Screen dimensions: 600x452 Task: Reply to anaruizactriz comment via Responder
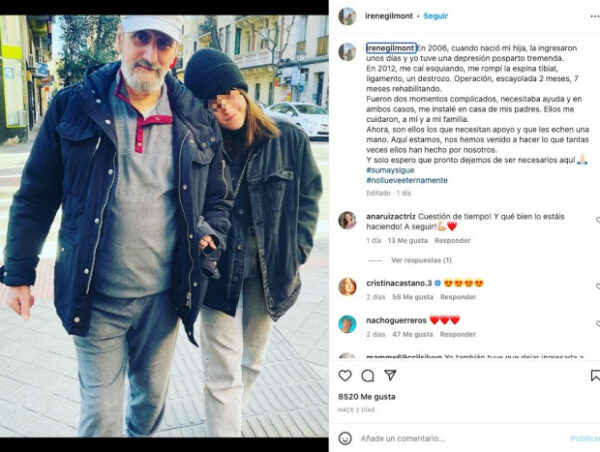pos(452,240)
